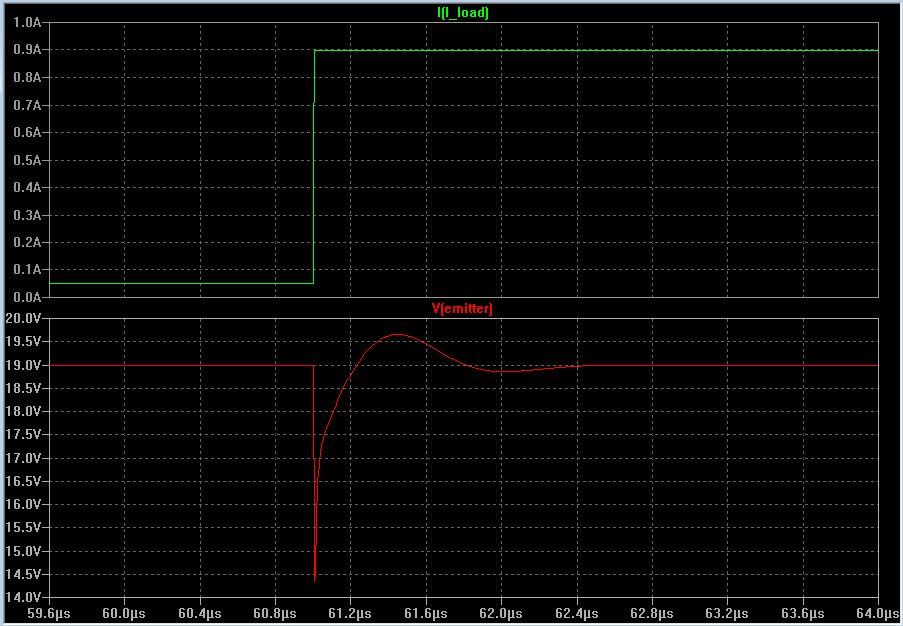903x626 pixels.
Task: Click the 0.7A current axis label
Action: (28, 105)
